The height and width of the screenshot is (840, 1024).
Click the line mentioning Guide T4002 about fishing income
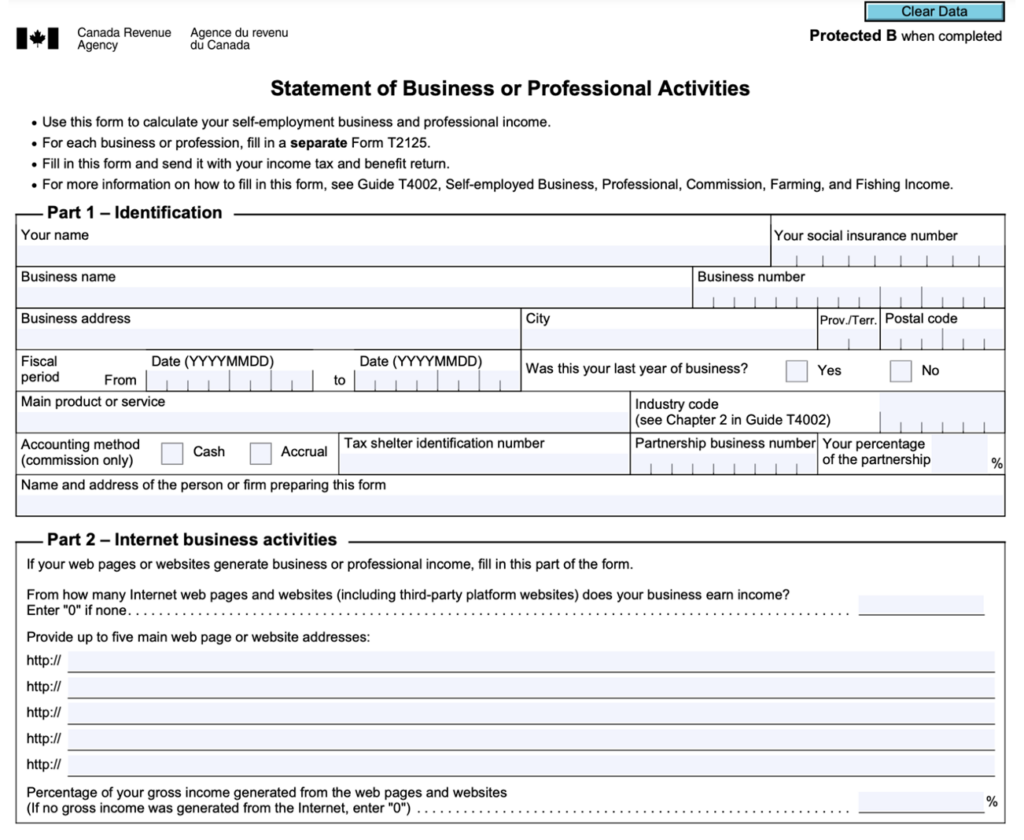(x=497, y=185)
